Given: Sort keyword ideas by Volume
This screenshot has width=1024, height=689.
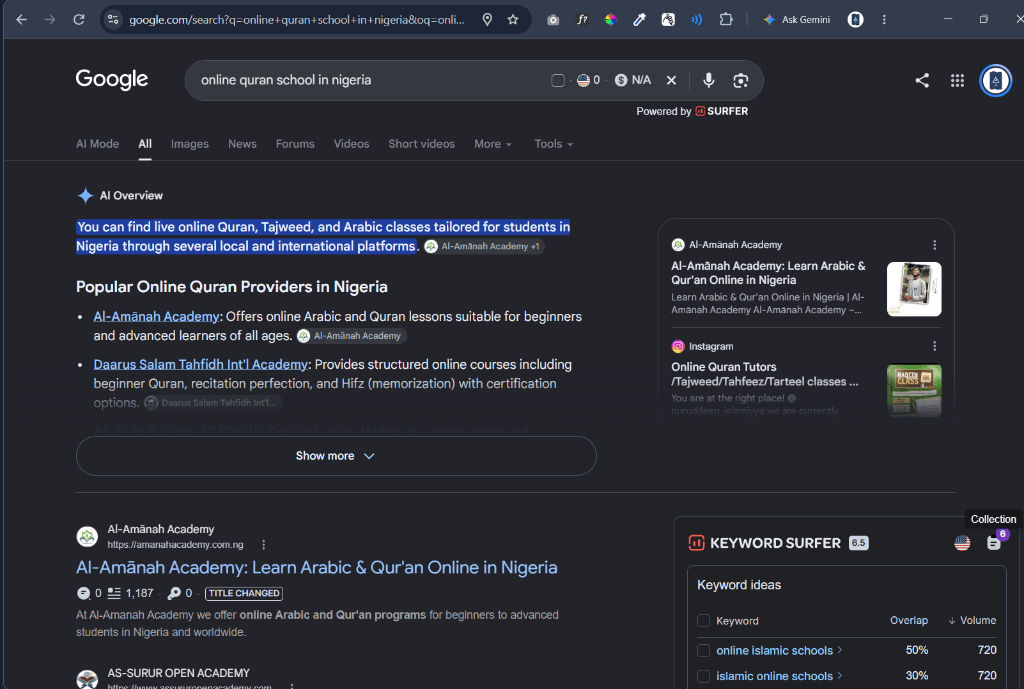Looking at the screenshot, I should click(972, 620).
